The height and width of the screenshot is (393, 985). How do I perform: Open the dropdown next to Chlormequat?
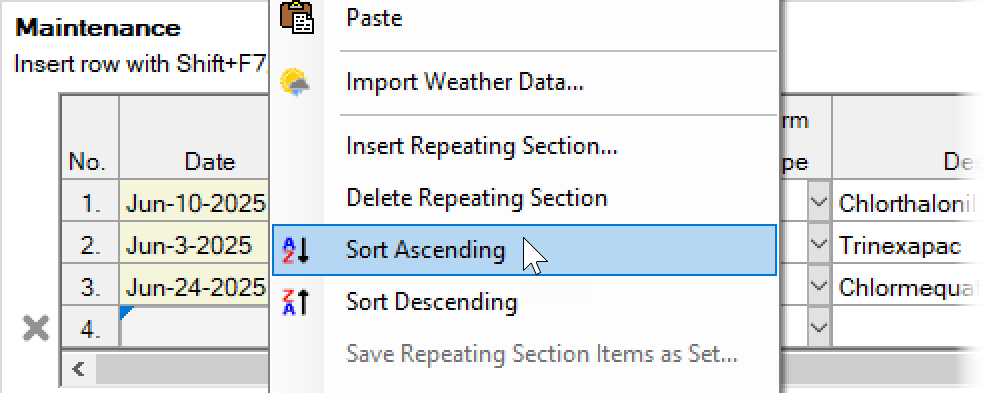tap(818, 285)
